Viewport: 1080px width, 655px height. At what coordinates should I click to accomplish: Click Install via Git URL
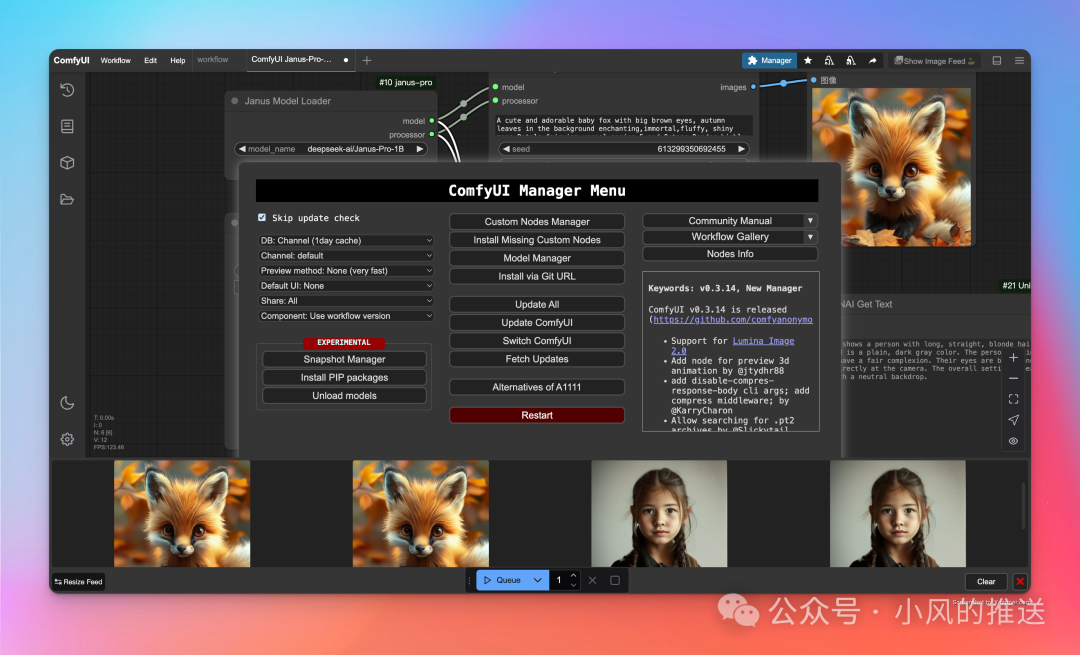click(x=537, y=276)
